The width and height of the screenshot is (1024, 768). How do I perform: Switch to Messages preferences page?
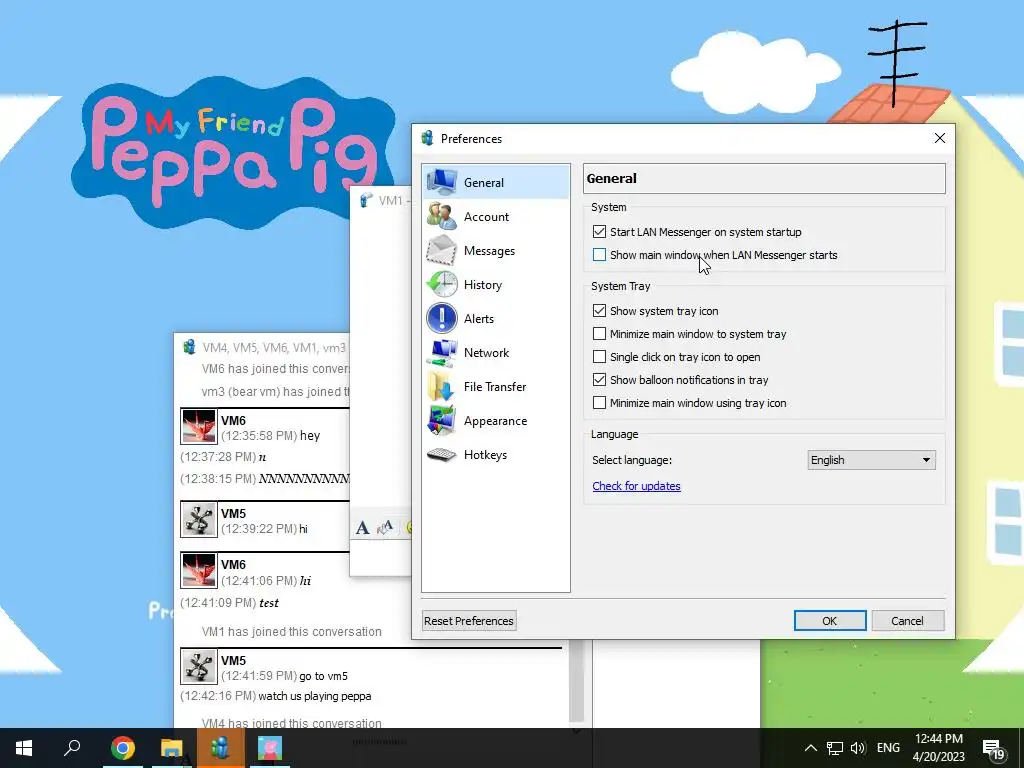click(x=496, y=250)
